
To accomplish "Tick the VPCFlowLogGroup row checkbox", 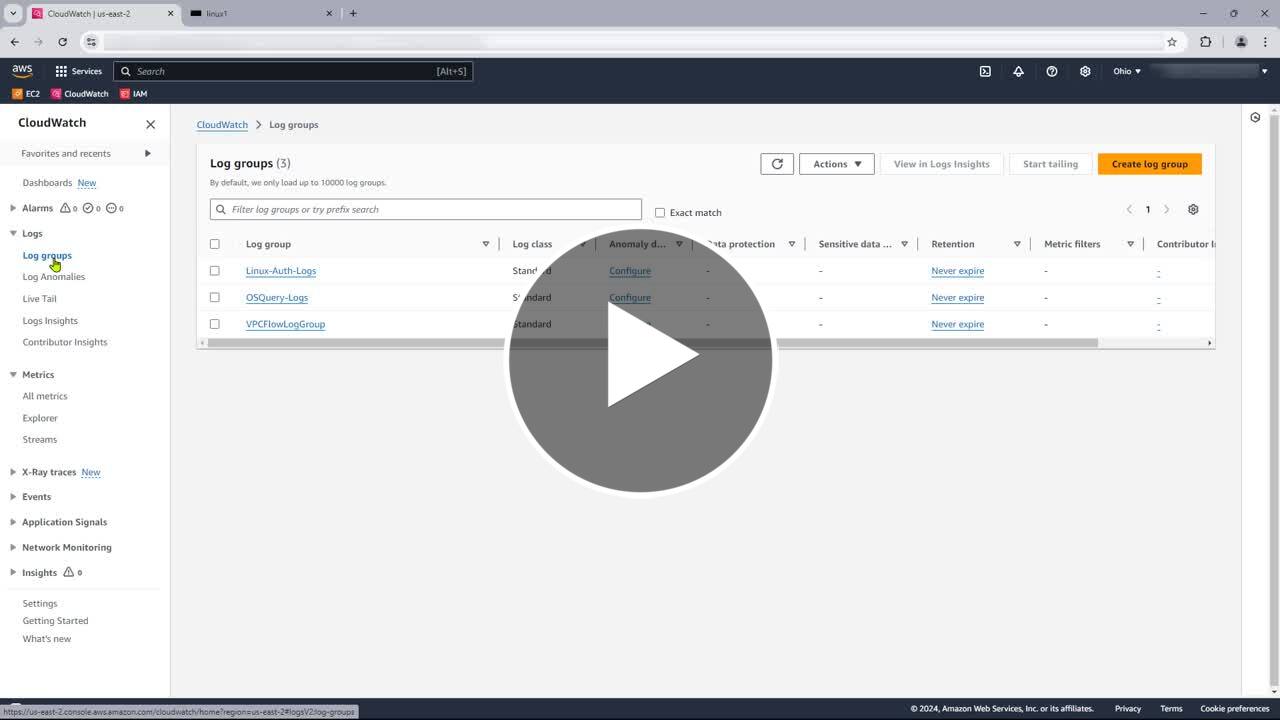I will pos(214,324).
